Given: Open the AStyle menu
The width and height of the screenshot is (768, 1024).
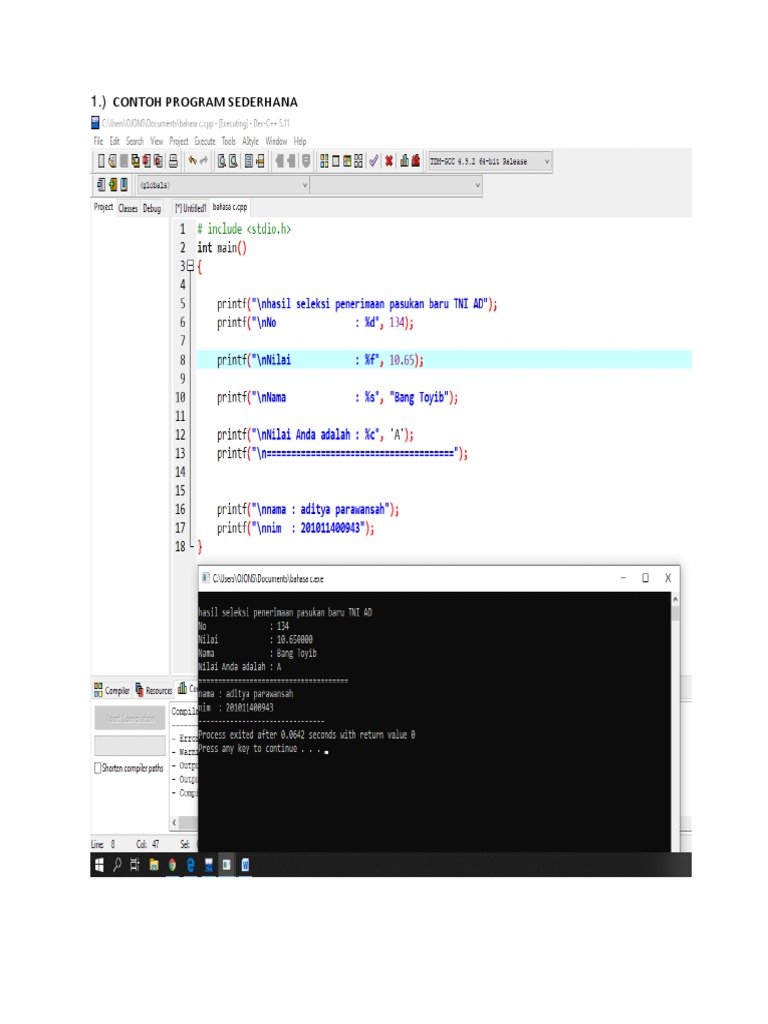Looking at the screenshot, I should tap(250, 141).
